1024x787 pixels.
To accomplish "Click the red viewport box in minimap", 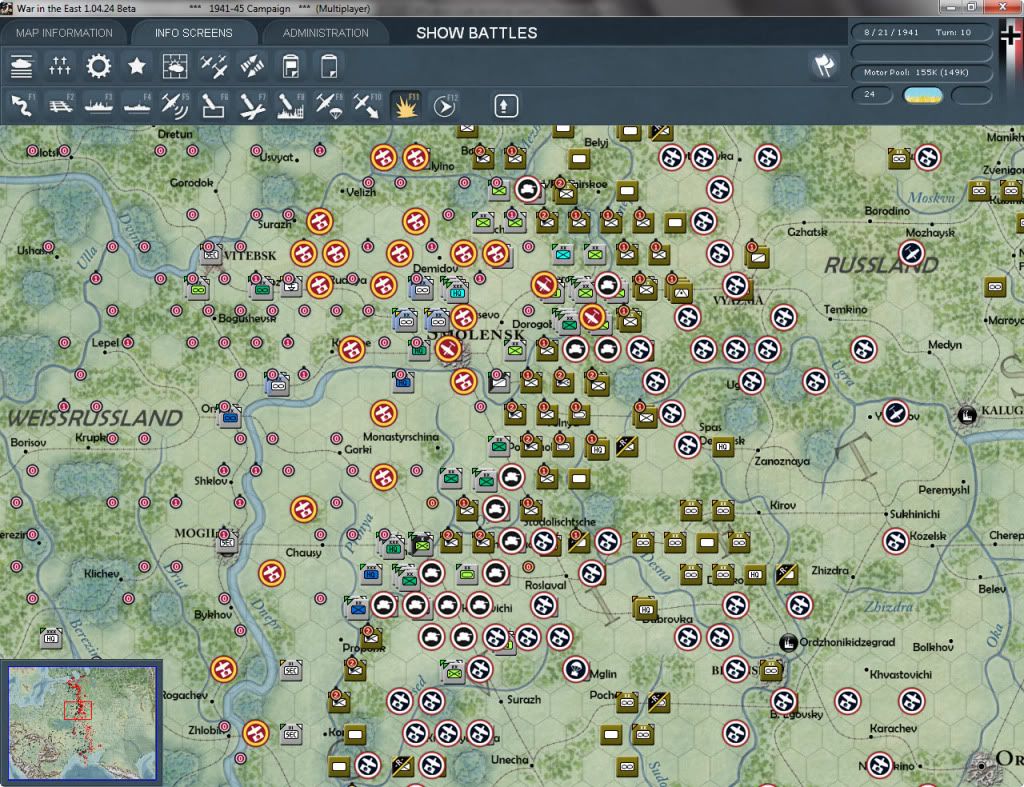I will tap(78, 710).
